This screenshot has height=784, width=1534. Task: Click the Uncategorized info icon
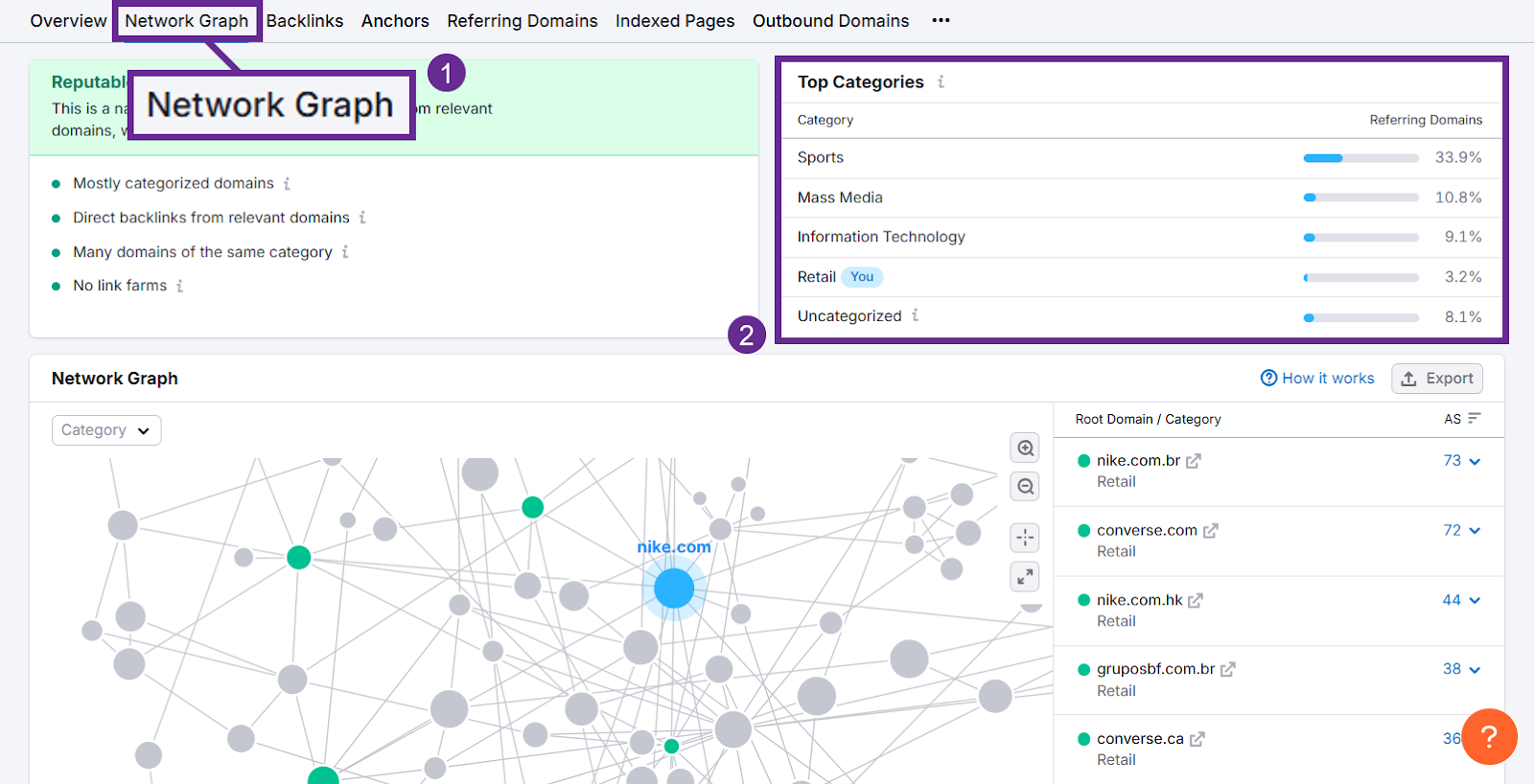tap(915, 315)
